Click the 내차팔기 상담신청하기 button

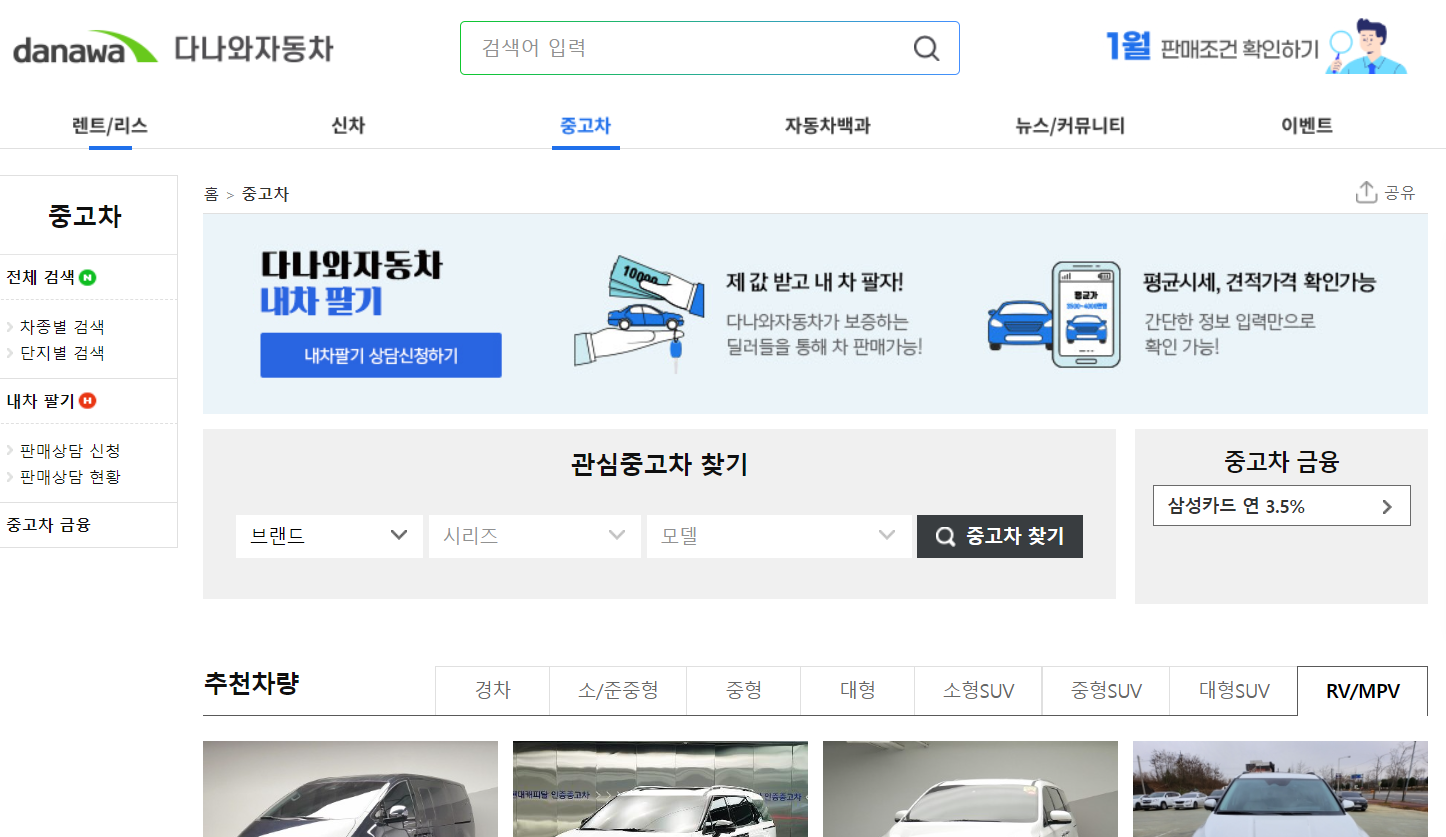click(380, 354)
